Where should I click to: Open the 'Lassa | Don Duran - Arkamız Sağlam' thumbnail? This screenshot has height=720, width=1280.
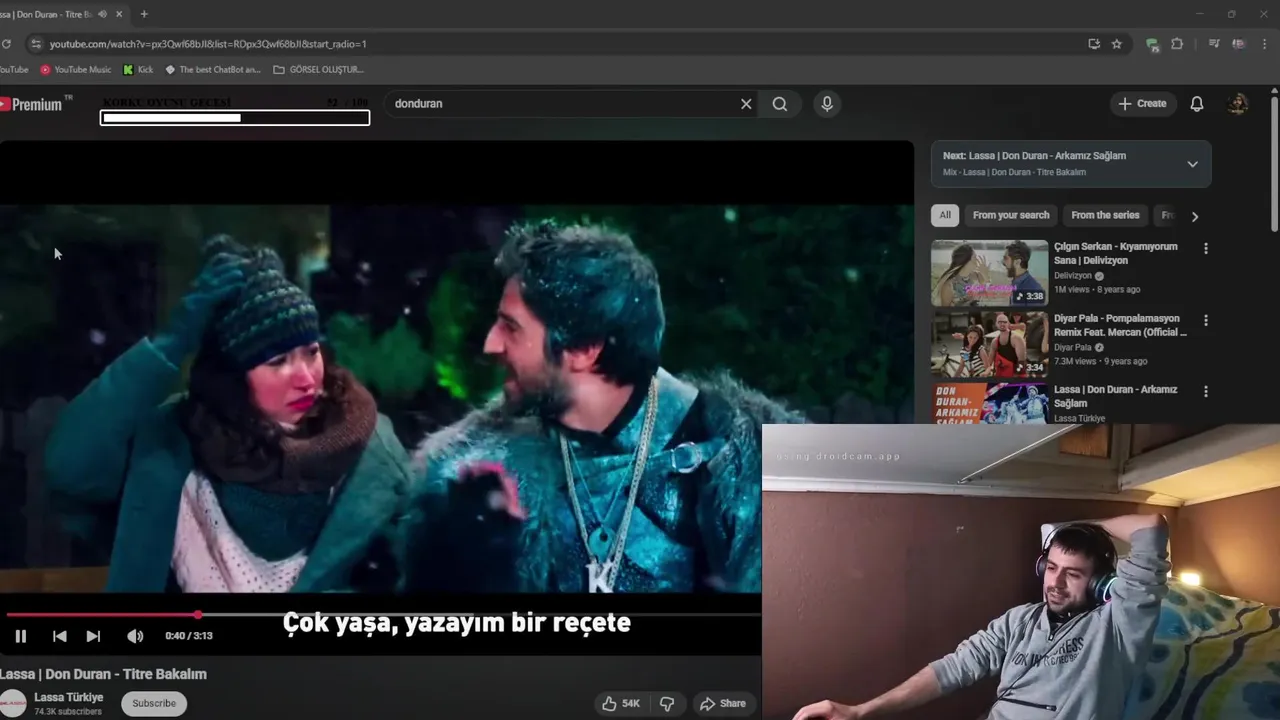(x=989, y=404)
